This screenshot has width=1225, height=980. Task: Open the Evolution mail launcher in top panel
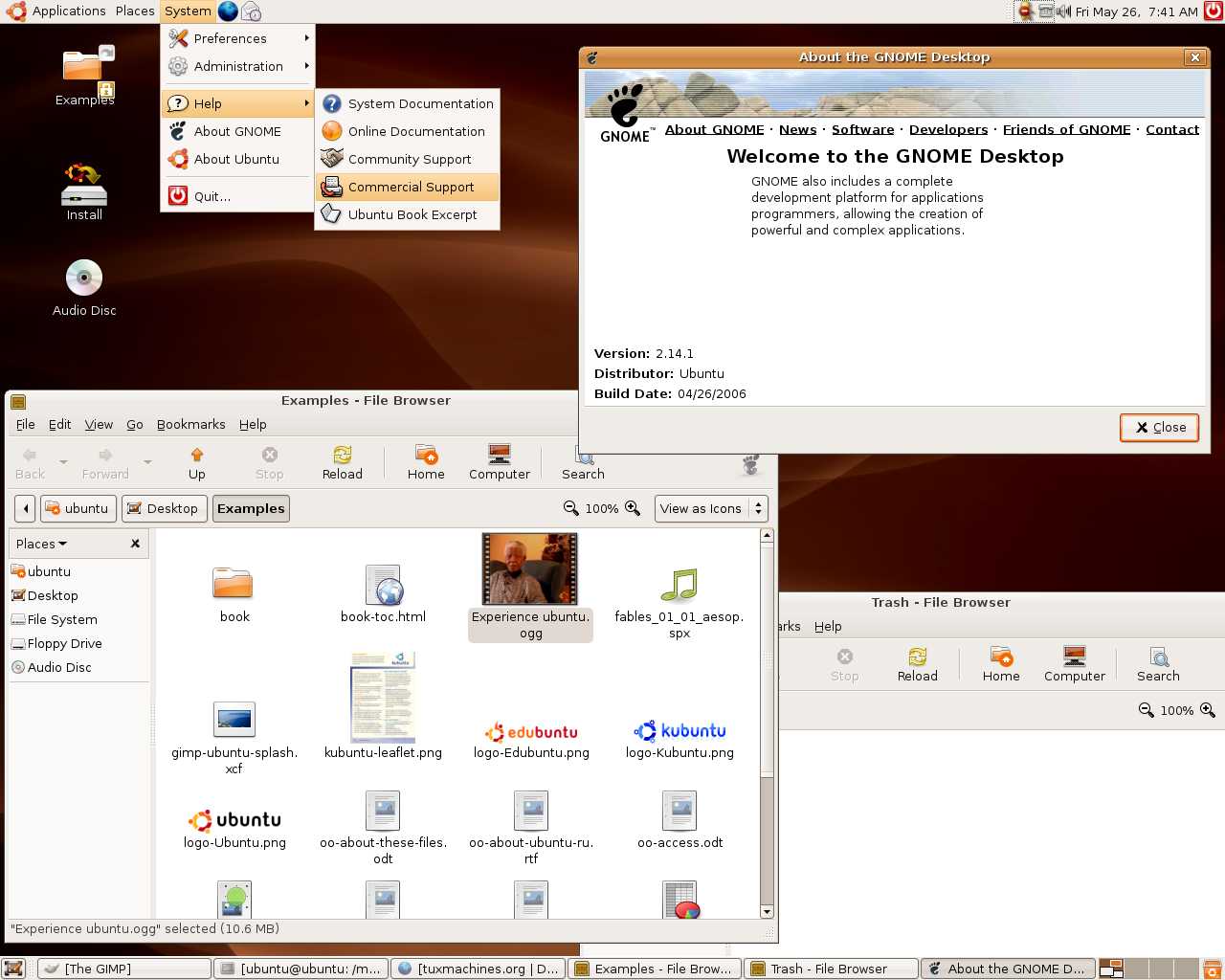[x=251, y=11]
